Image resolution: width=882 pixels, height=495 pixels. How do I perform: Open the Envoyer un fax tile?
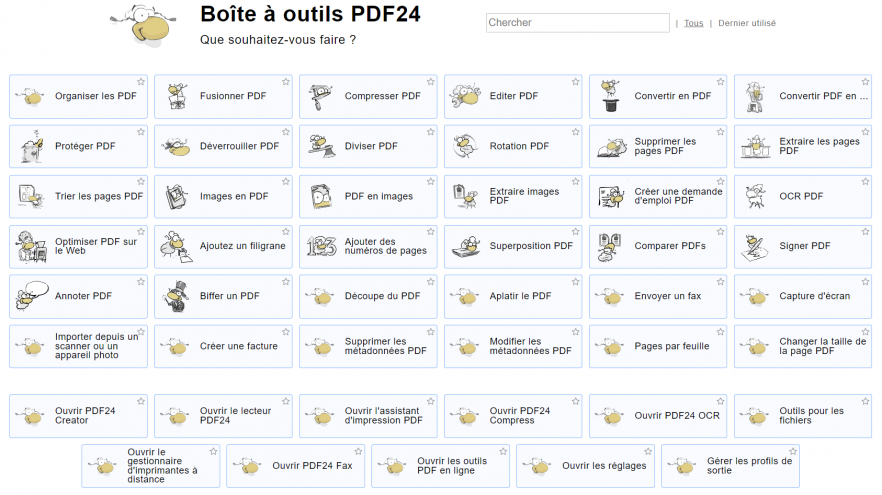click(658, 296)
